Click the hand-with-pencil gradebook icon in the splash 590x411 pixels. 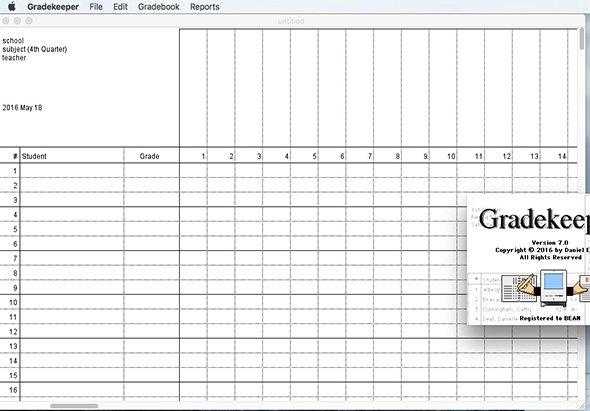520,288
